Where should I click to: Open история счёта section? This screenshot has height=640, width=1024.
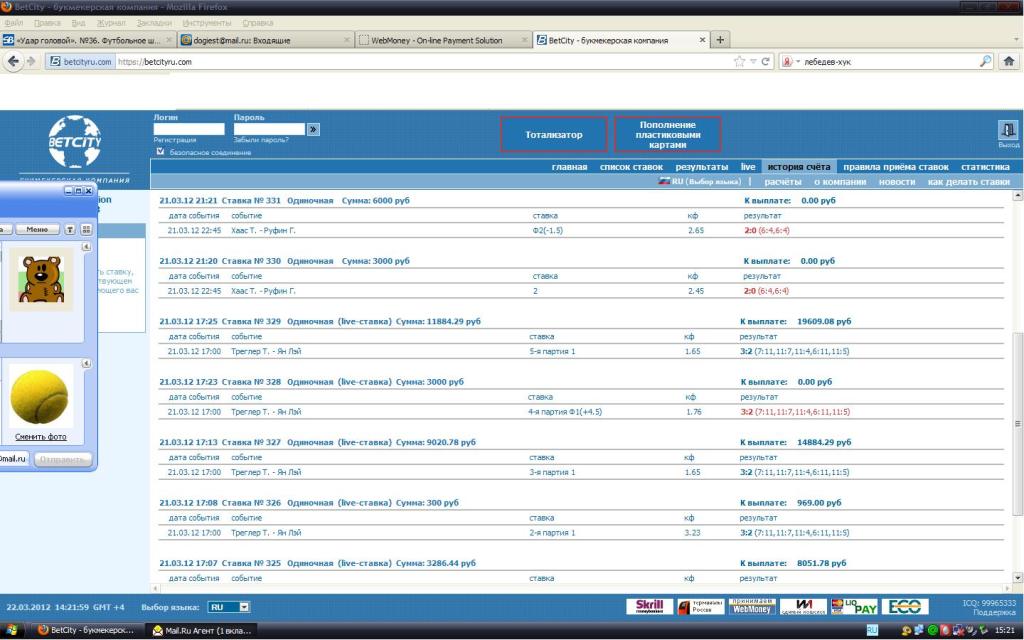[799, 167]
